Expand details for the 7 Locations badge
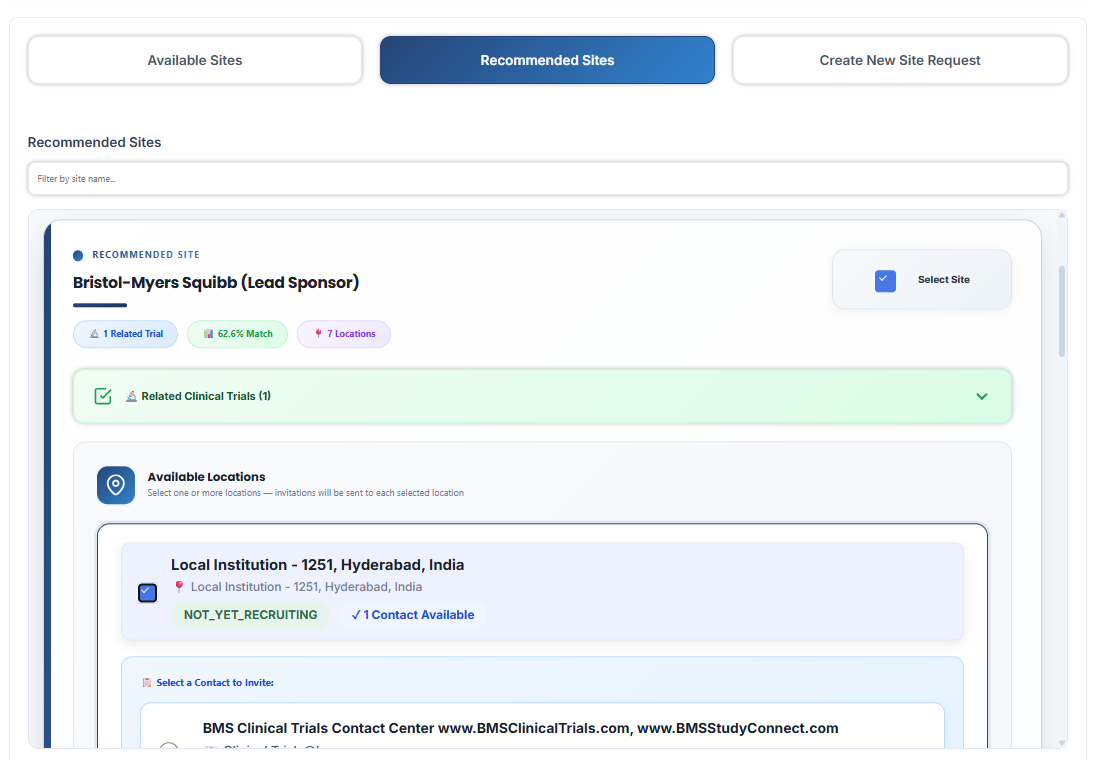 (x=343, y=334)
